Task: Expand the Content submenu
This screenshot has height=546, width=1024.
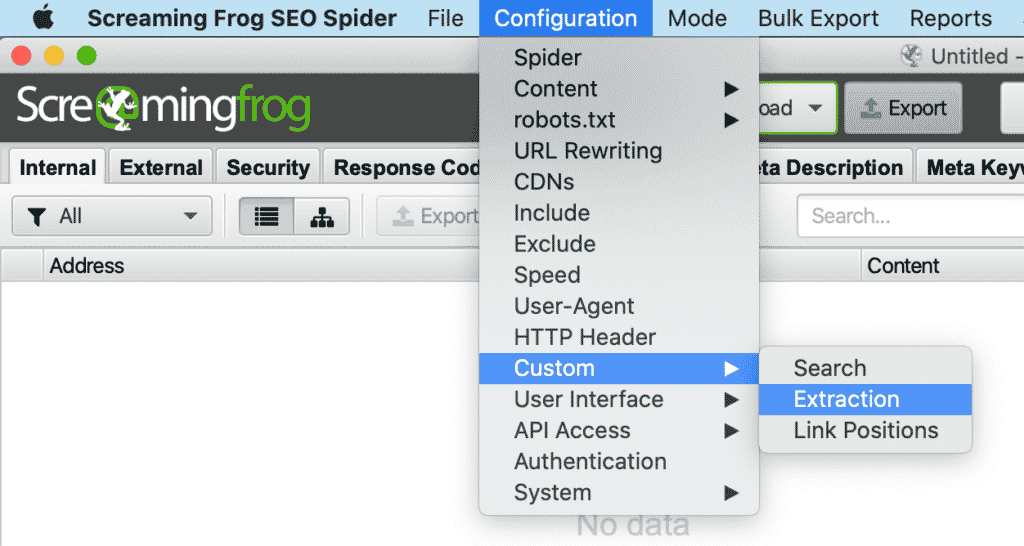Action: tap(619, 89)
